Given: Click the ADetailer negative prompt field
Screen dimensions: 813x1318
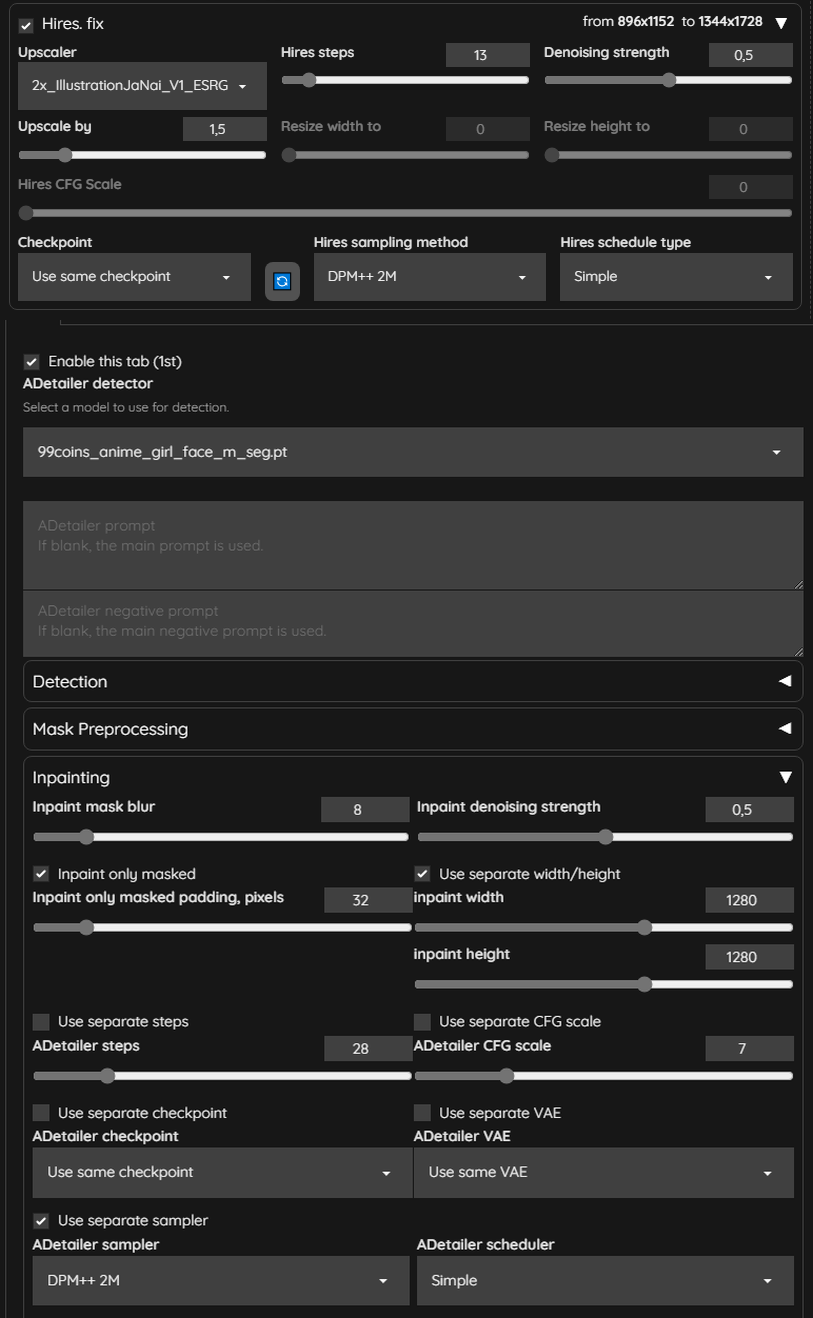Looking at the screenshot, I should click(x=412, y=624).
